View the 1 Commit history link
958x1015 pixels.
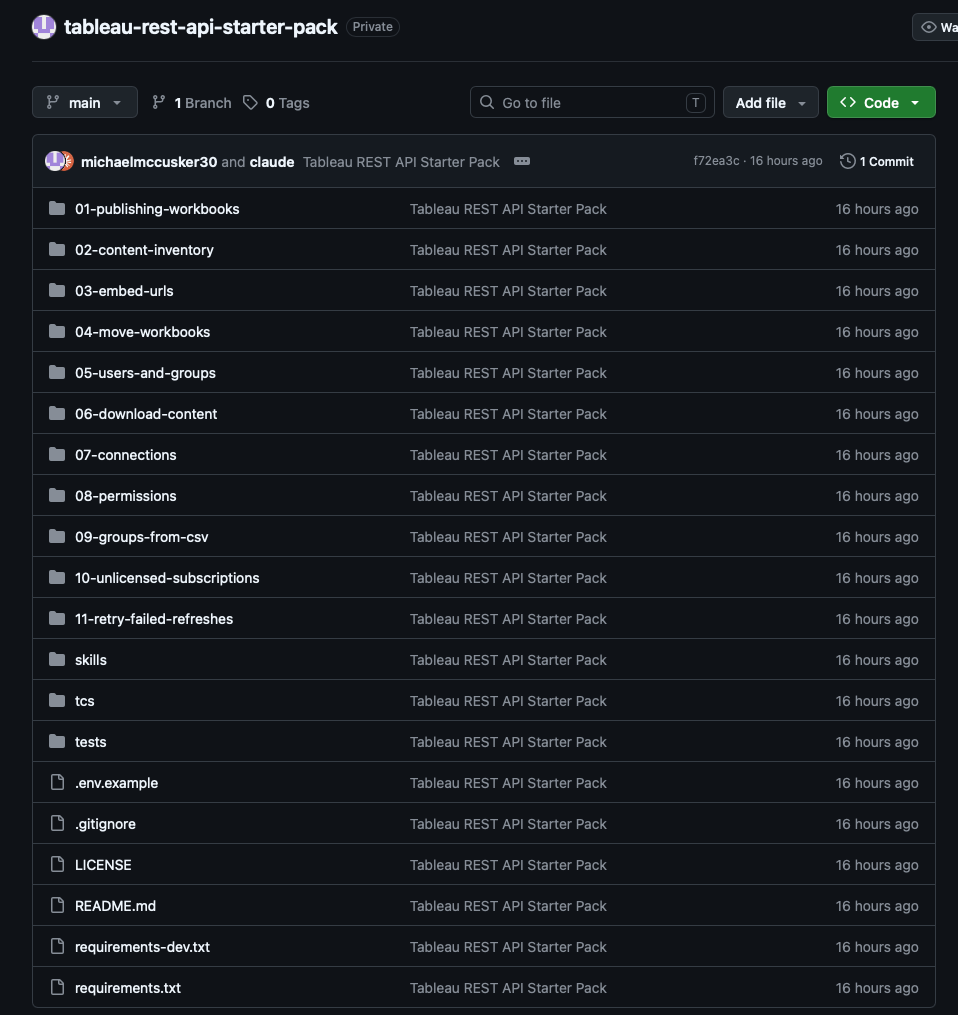pyautogui.click(x=876, y=161)
